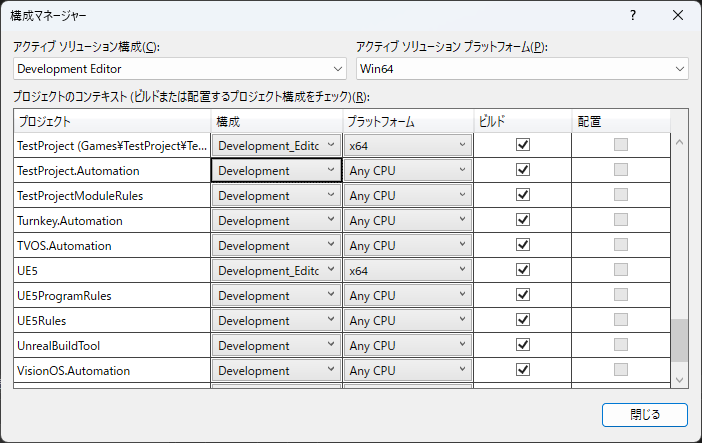This screenshot has width=702, height=443.
Task: Open the active solution configuration dropdown
Action: click(180, 69)
